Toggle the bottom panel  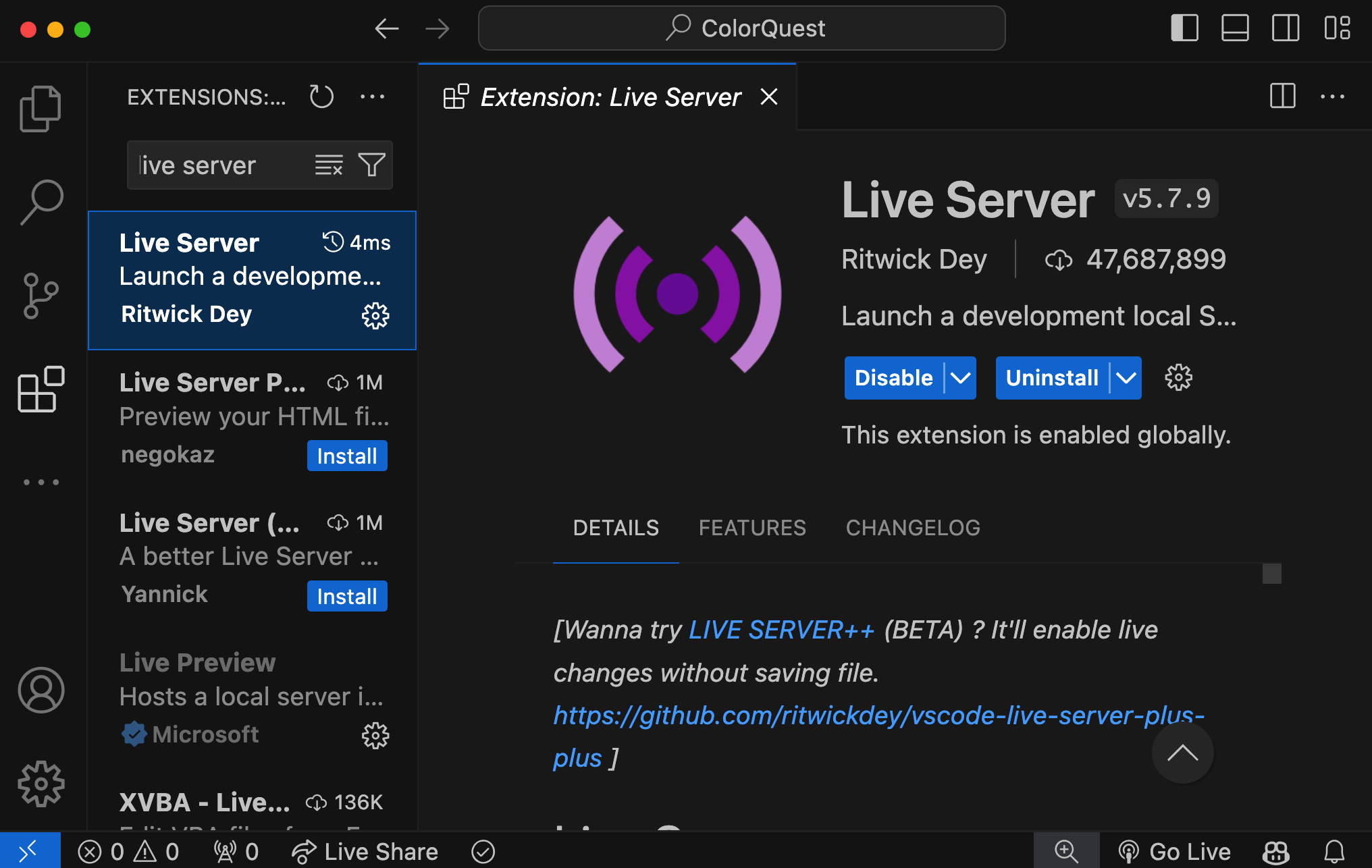(1235, 28)
